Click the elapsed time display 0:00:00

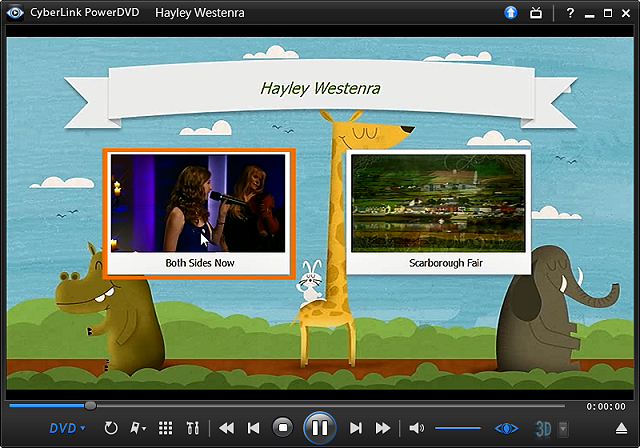coord(606,406)
